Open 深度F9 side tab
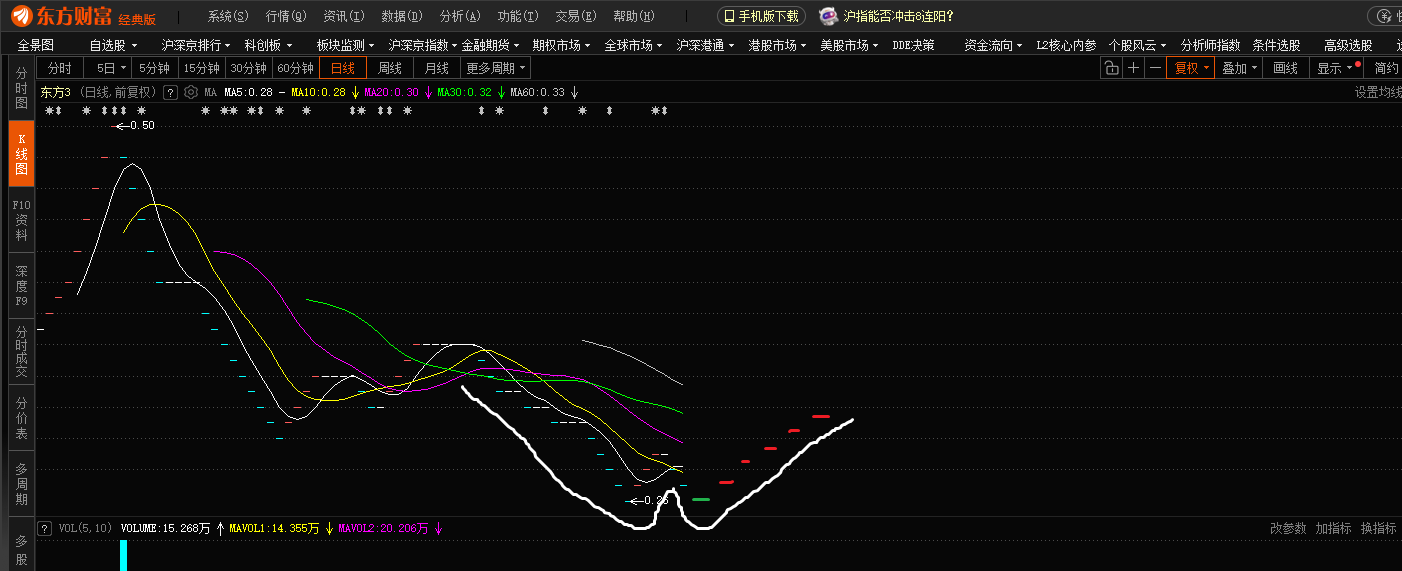 click(21, 285)
